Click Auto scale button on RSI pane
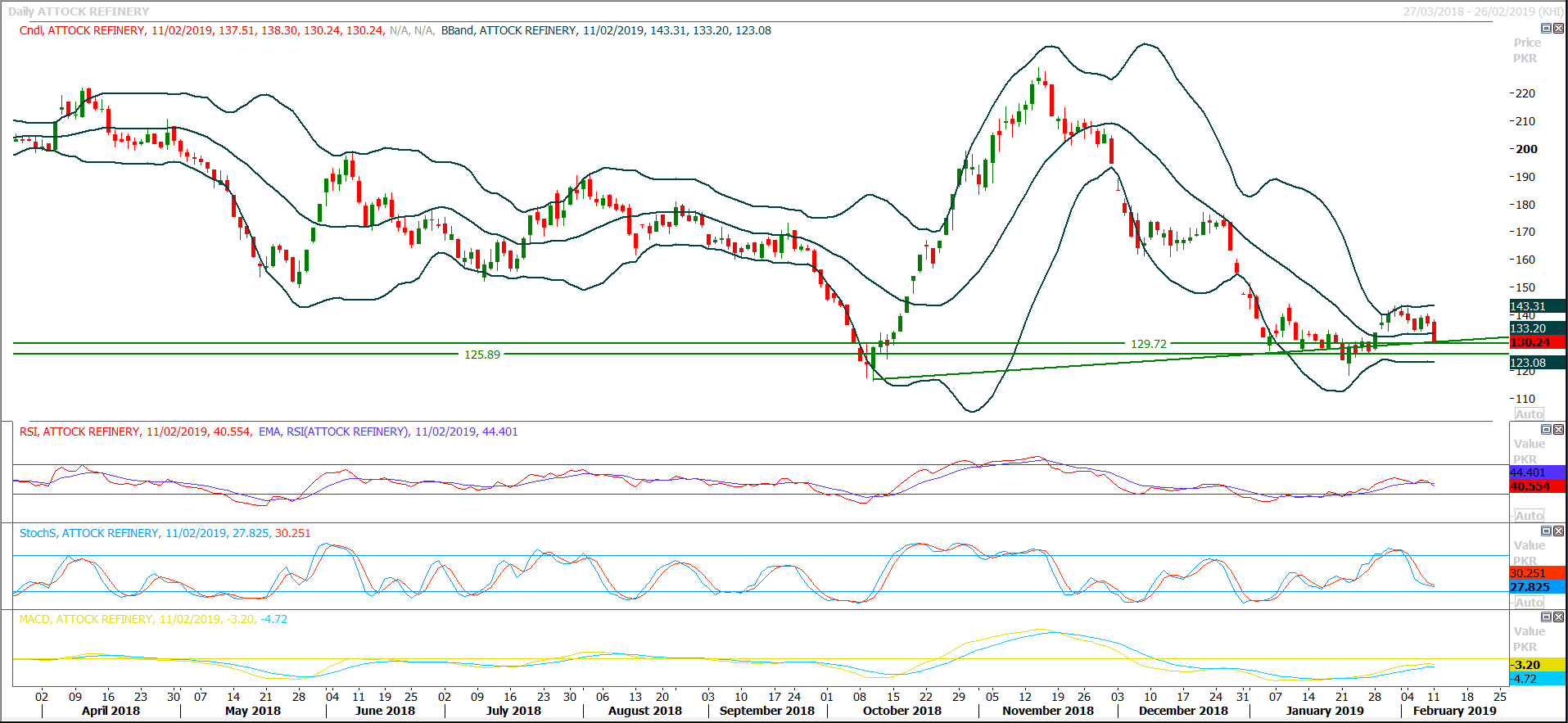The height and width of the screenshot is (723, 1568). [x=1529, y=516]
